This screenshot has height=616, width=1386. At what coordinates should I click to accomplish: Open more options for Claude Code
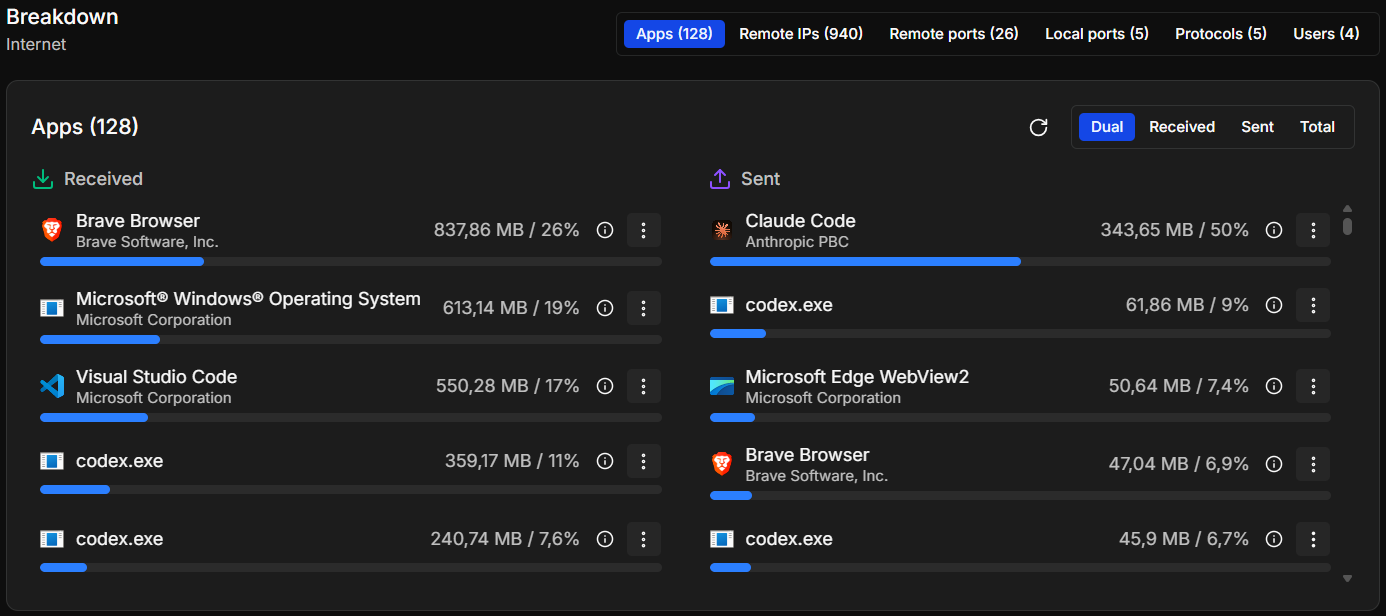click(1313, 230)
